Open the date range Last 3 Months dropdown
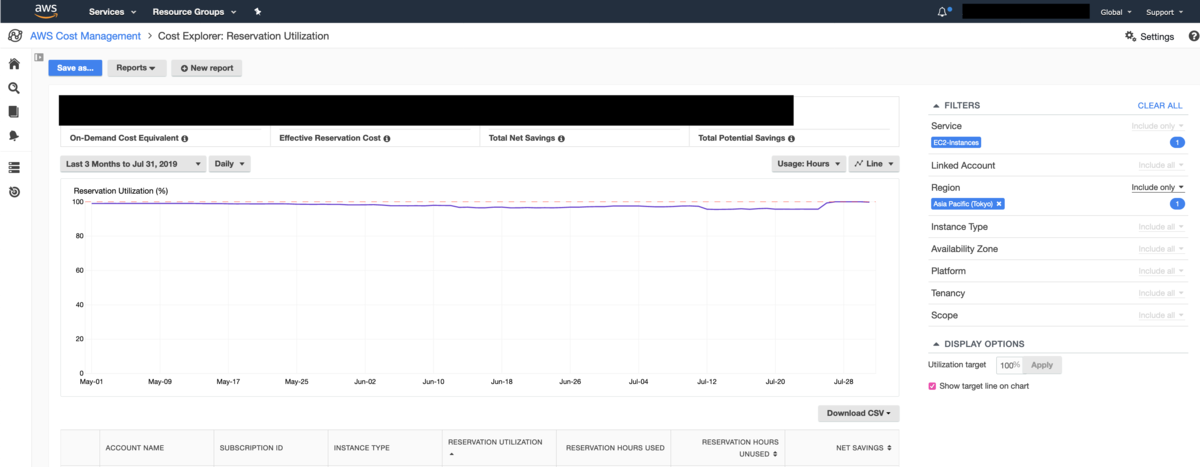 [134, 163]
